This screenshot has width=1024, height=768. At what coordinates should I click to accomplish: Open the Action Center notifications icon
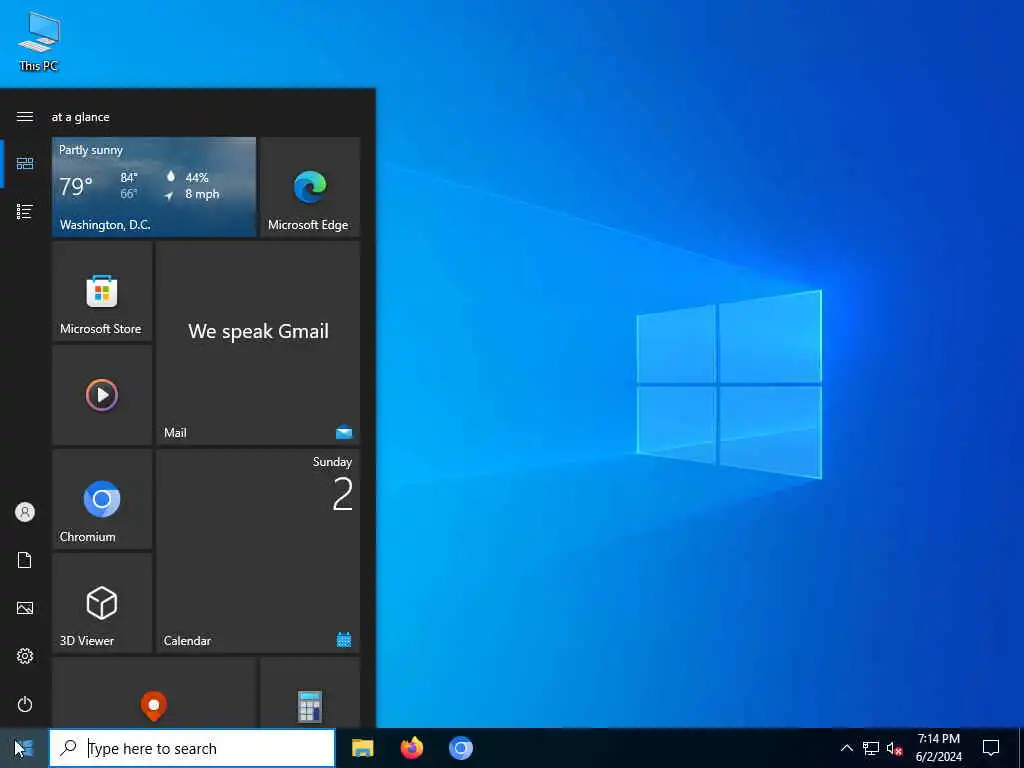[x=991, y=748]
